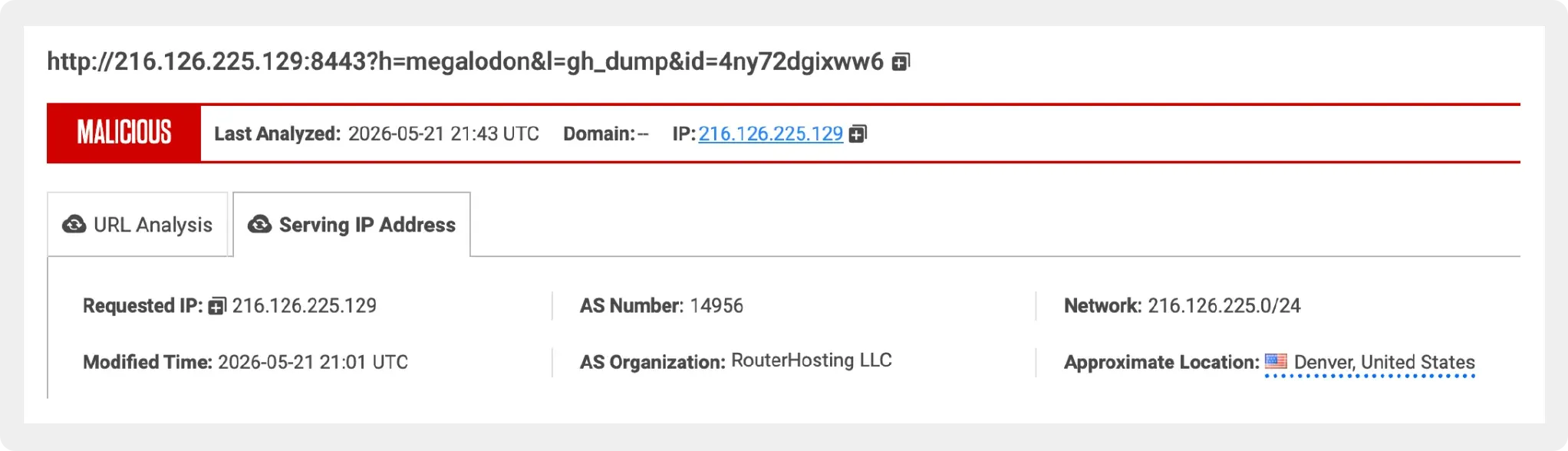The height and width of the screenshot is (451, 1568).
Task: Copy the full URL with the copy icon
Action: pos(901,62)
